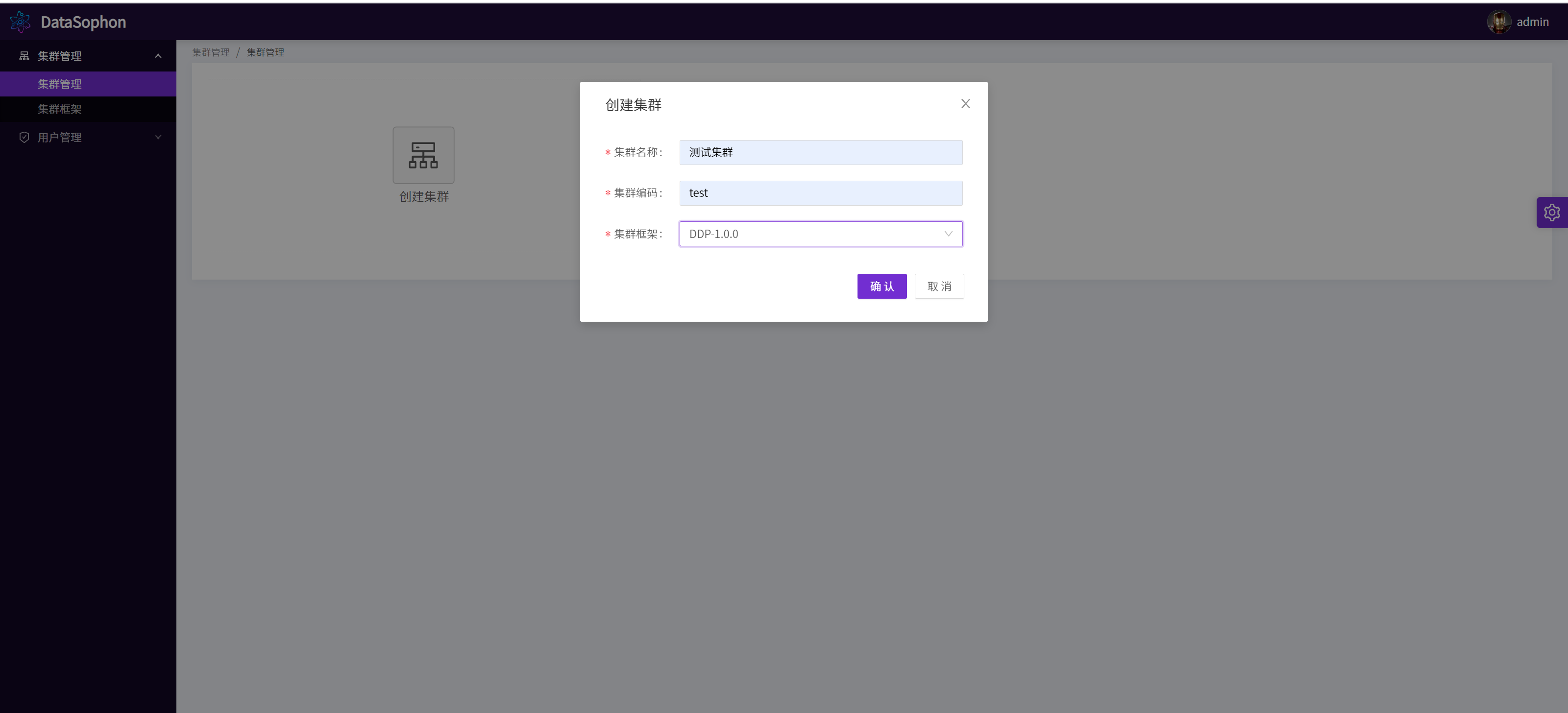This screenshot has width=1568, height=713.
Task: Click the dropdown arrow in 集群框架 field
Action: (x=948, y=234)
